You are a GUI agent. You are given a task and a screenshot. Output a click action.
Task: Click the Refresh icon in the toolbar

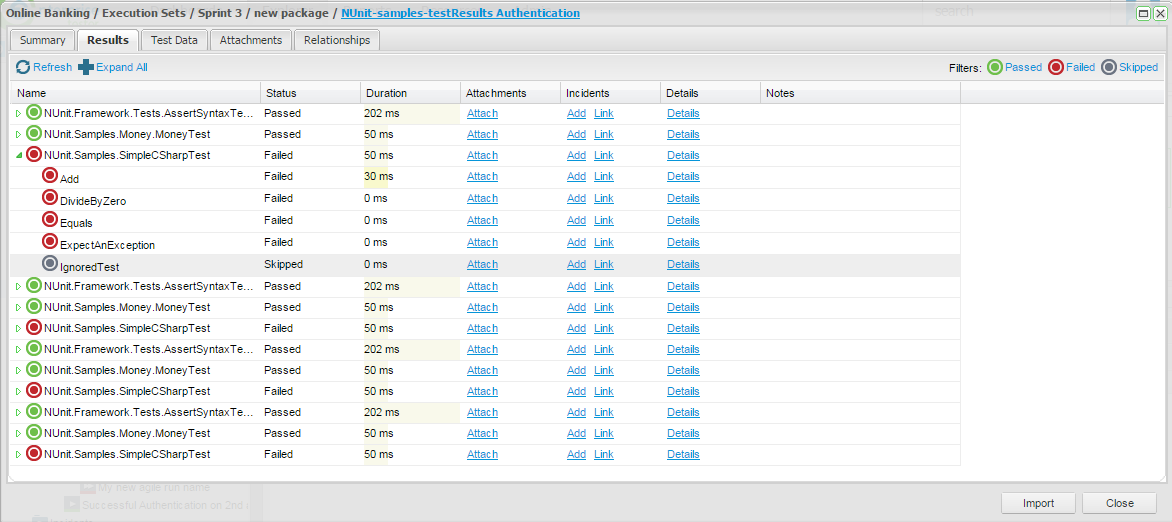[23, 67]
